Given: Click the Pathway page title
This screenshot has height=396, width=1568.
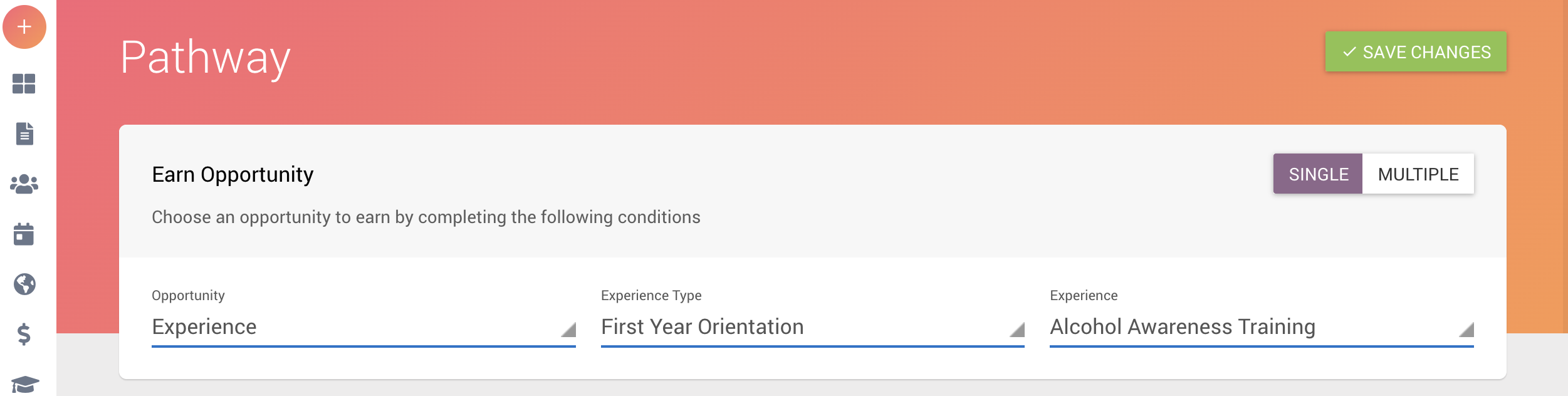Looking at the screenshot, I should (206, 58).
